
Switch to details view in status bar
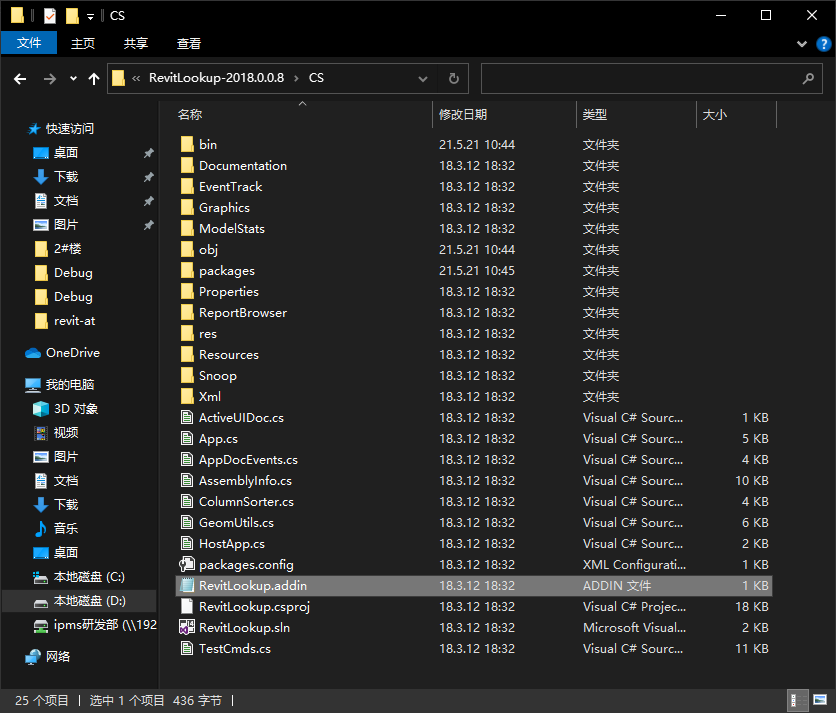point(798,700)
